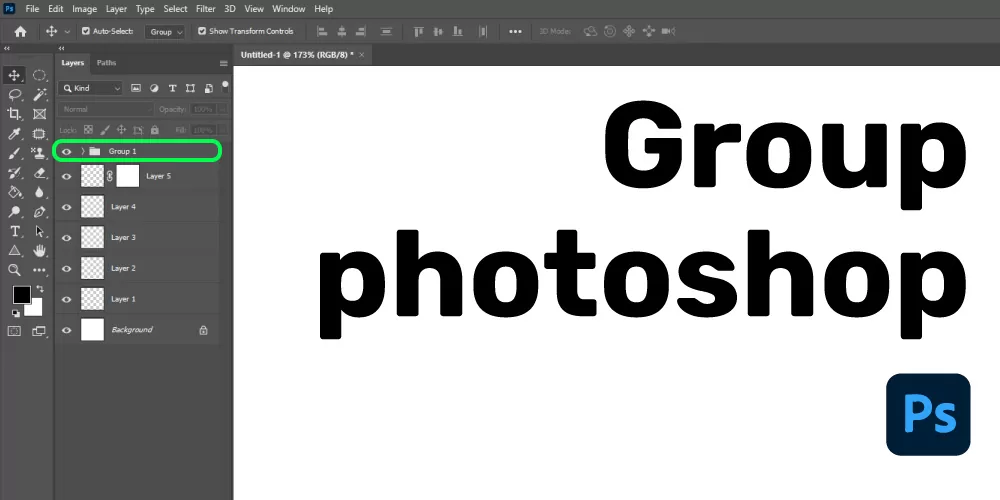Expand the Group 1 folder chevron
Image resolution: width=1000 pixels, height=500 pixels.
point(83,151)
